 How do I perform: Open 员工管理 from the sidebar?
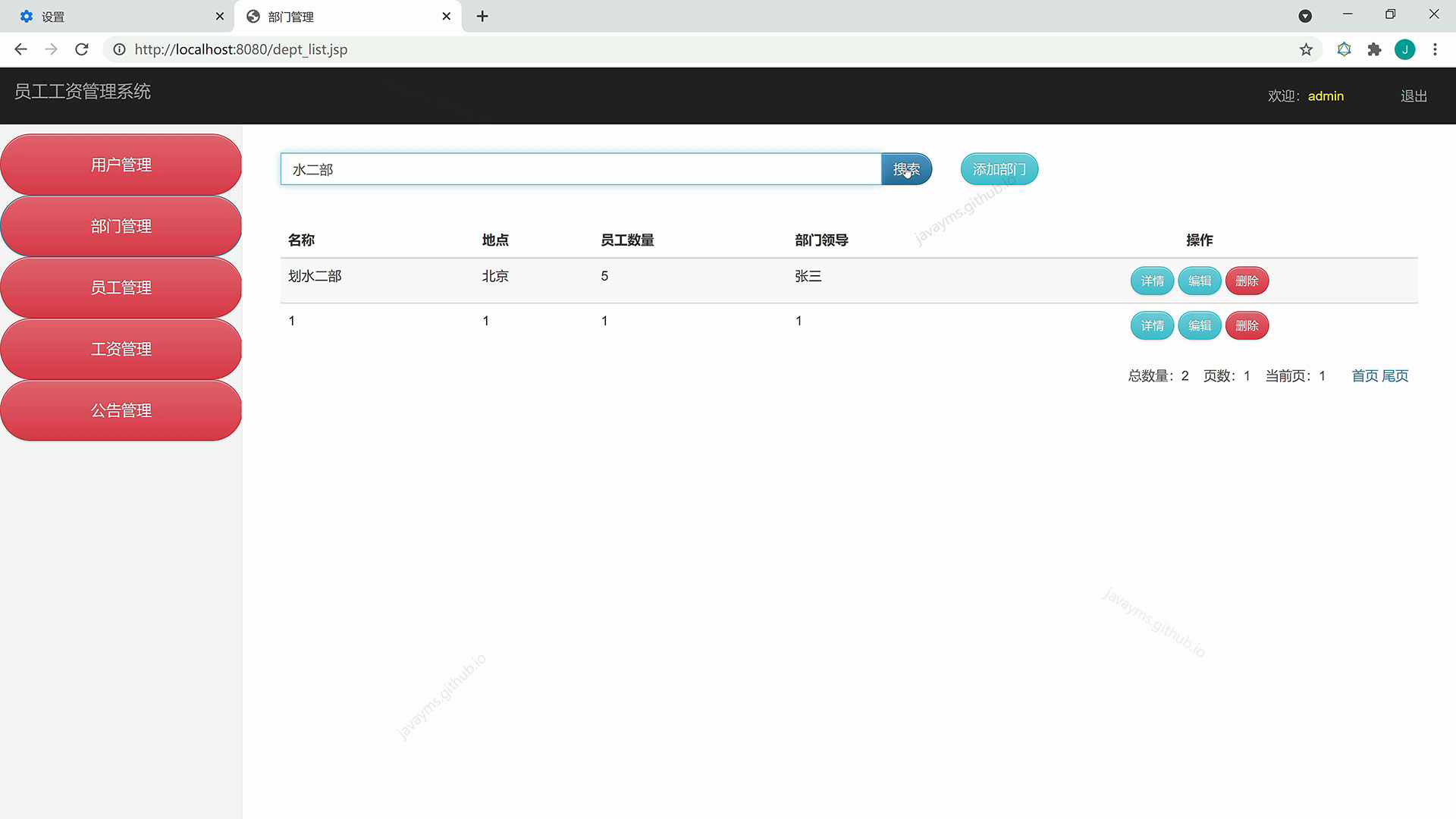coord(121,287)
